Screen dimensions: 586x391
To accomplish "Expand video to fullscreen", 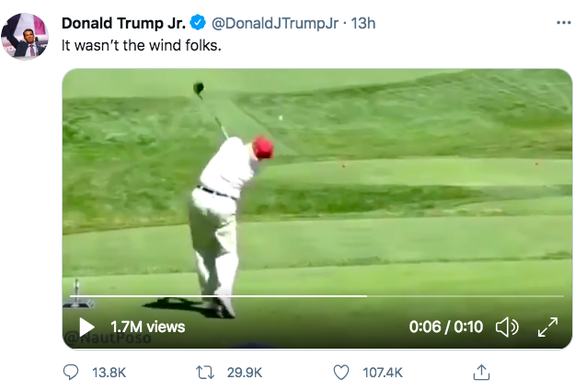I will click(548, 327).
